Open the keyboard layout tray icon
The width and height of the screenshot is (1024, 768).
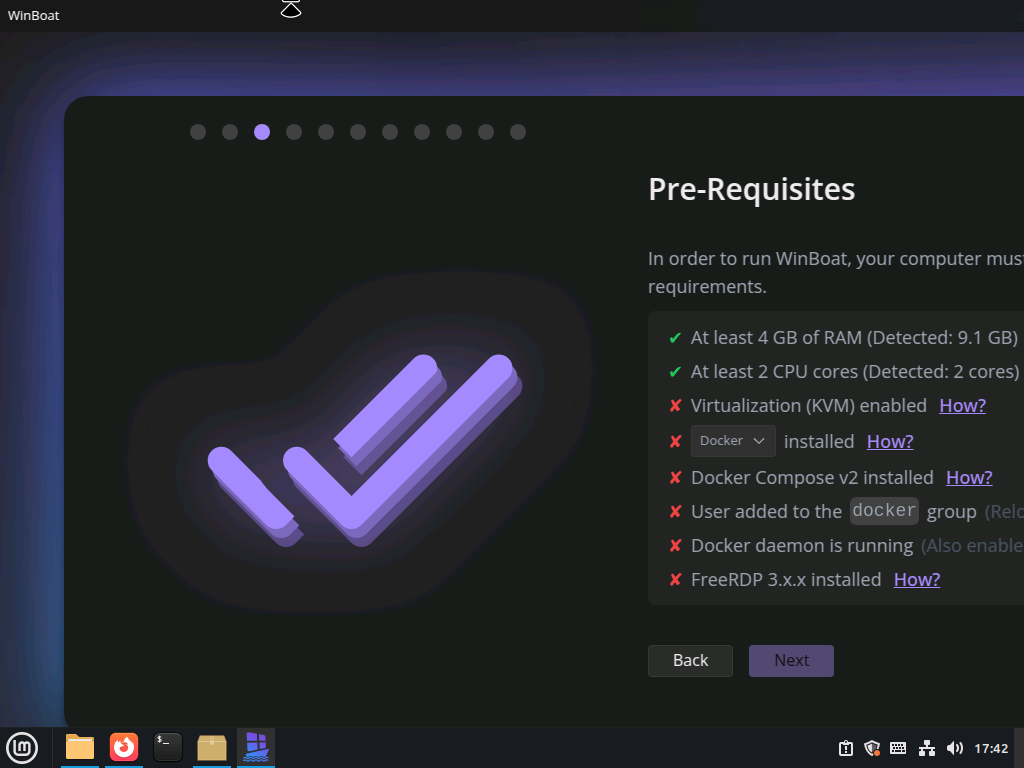point(898,748)
